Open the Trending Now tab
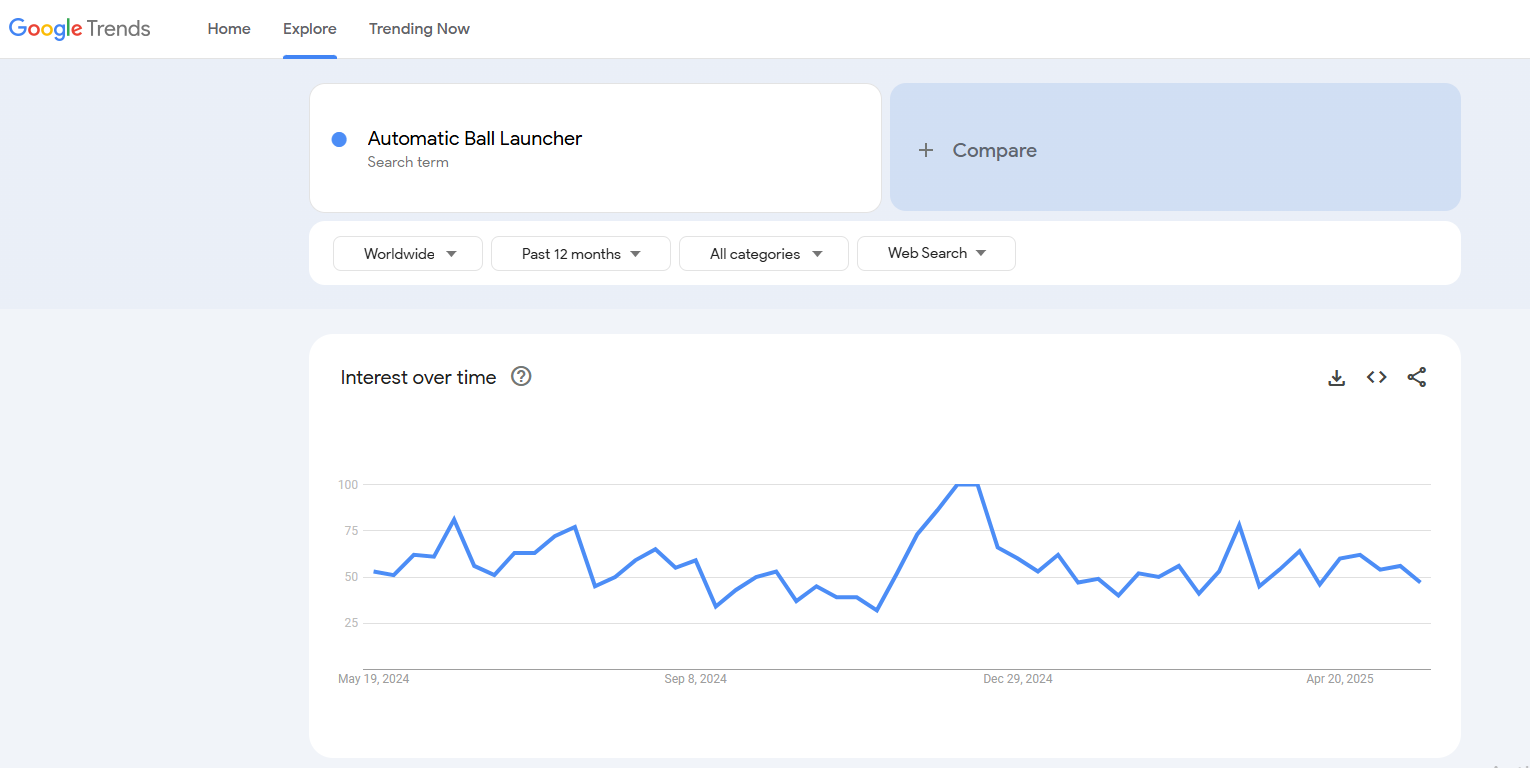Screen dimensions: 1530x768 point(419,29)
